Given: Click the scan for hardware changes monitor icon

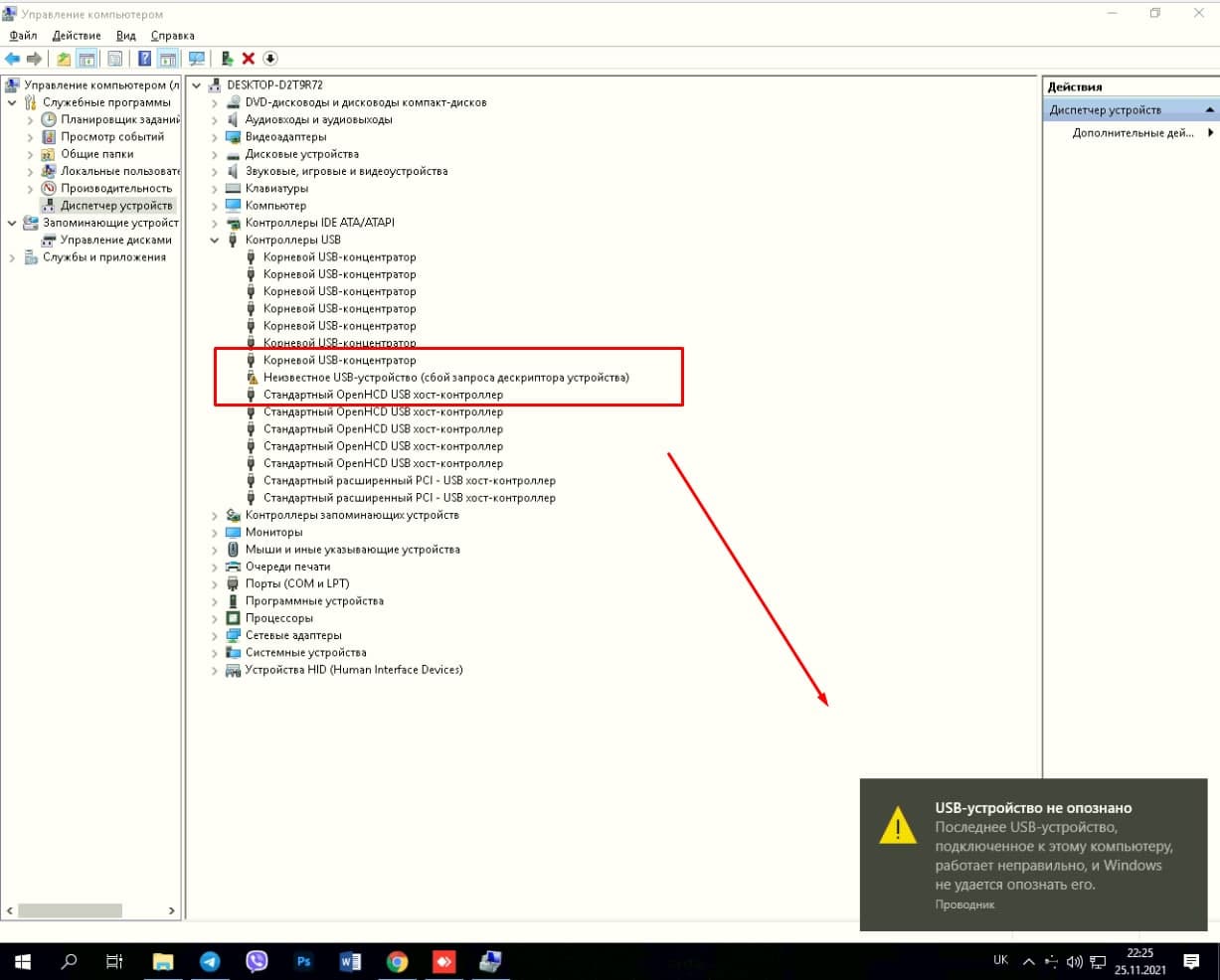Looking at the screenshot, I should (x=197, y=59).
